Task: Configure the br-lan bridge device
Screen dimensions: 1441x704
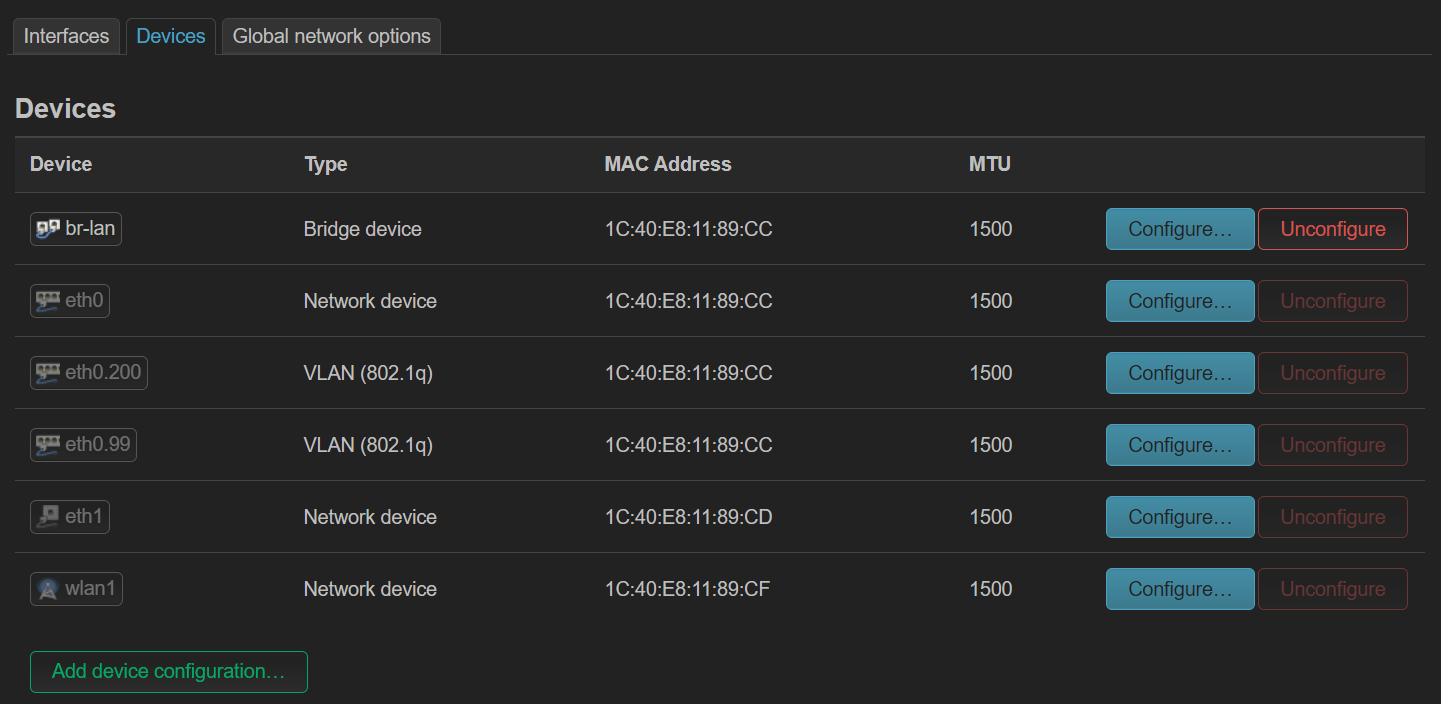Action: point(1180,229)
